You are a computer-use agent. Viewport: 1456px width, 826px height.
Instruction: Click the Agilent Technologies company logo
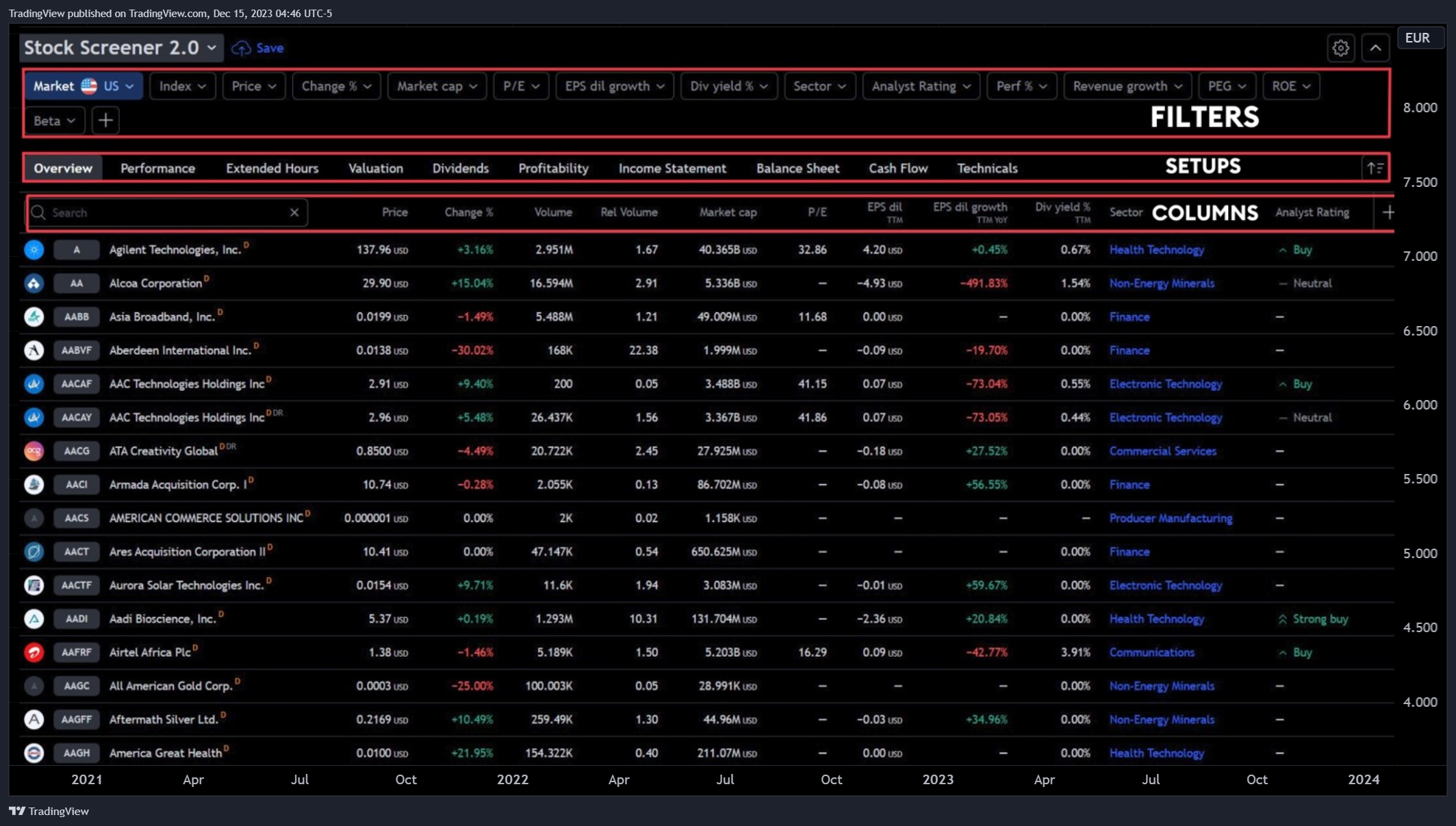coord(34,250)
